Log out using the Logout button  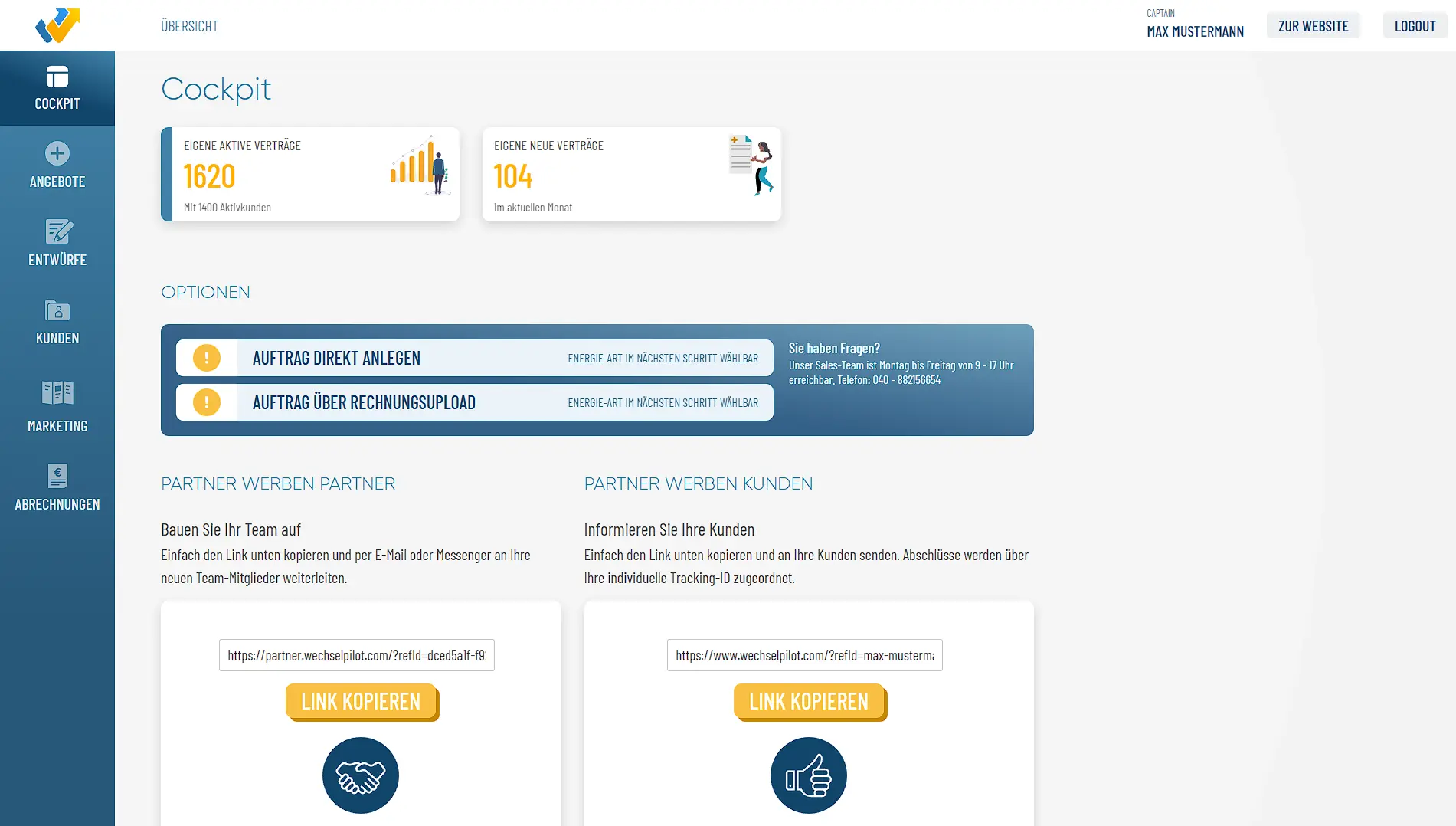click(1415, 26)
